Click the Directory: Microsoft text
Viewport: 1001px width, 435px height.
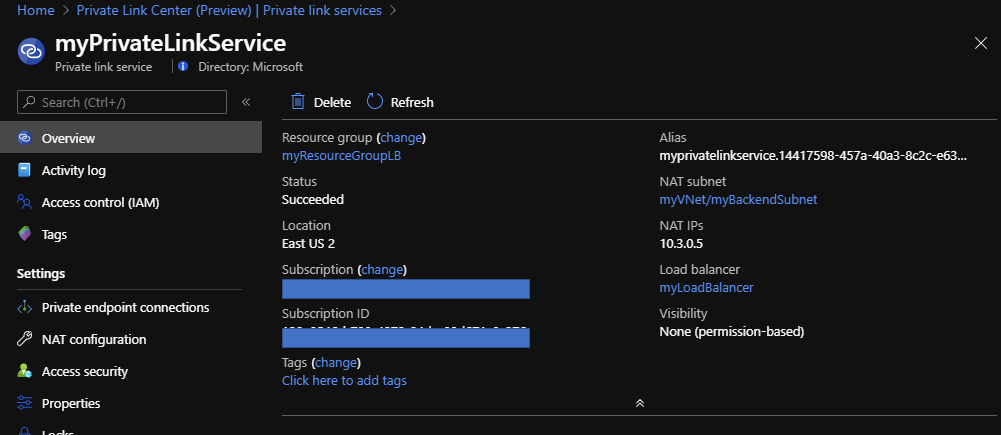(250, 66)
